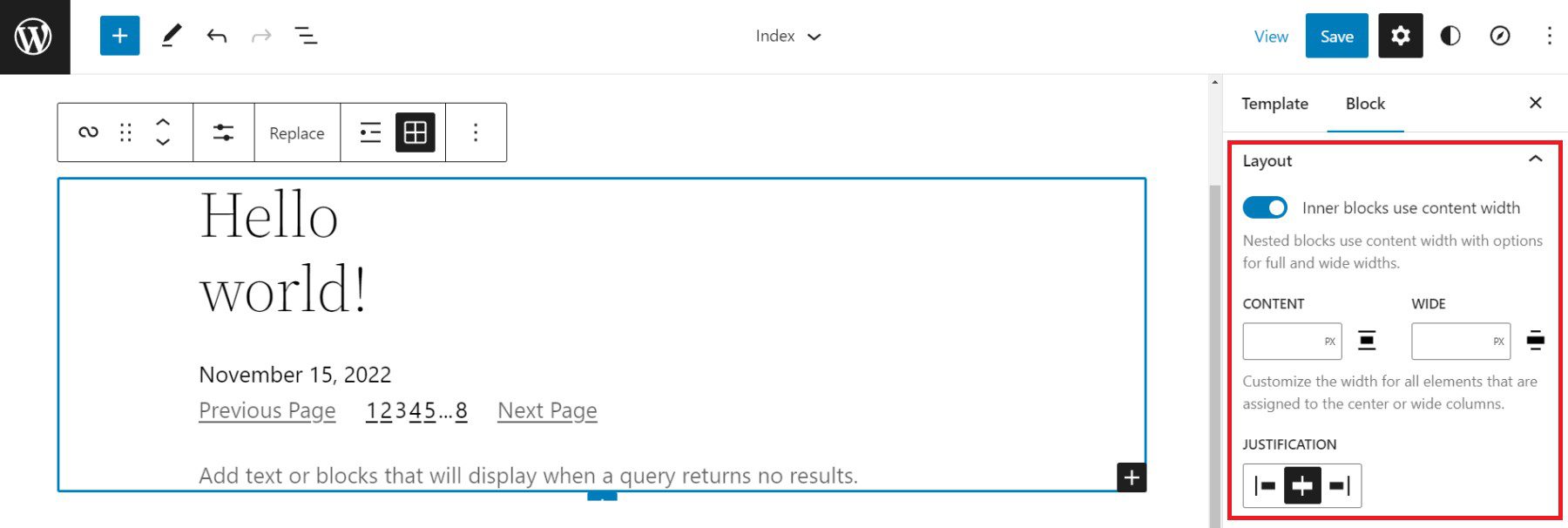The width and height of the screenshot is (1568, 528).
Task: Open the block options menu
Action: coord(475,132)
